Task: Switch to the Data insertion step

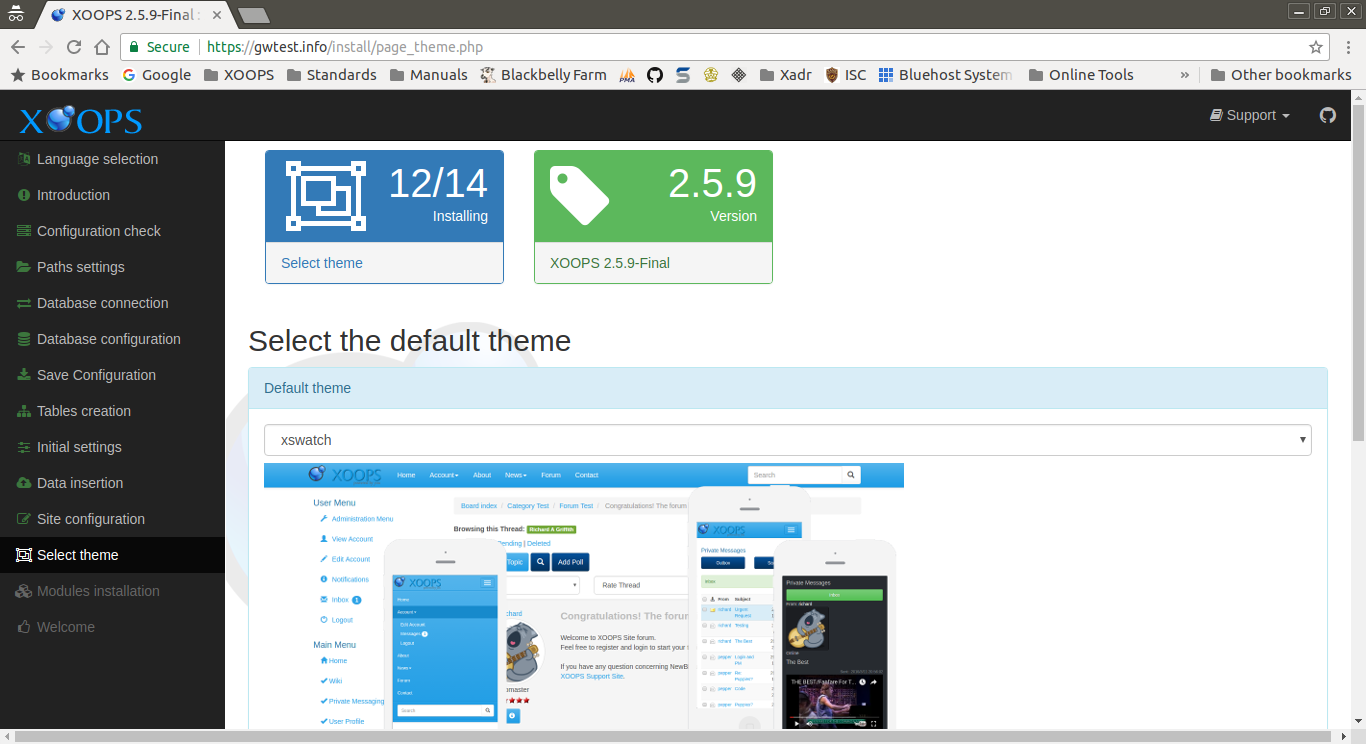Action: (x=80, y=483)
